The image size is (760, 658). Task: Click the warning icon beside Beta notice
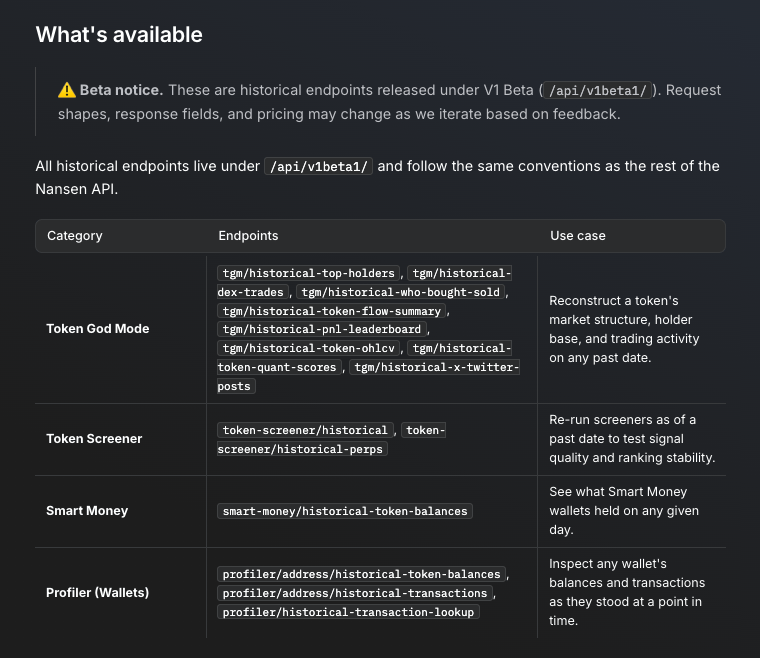pos(67,90)
